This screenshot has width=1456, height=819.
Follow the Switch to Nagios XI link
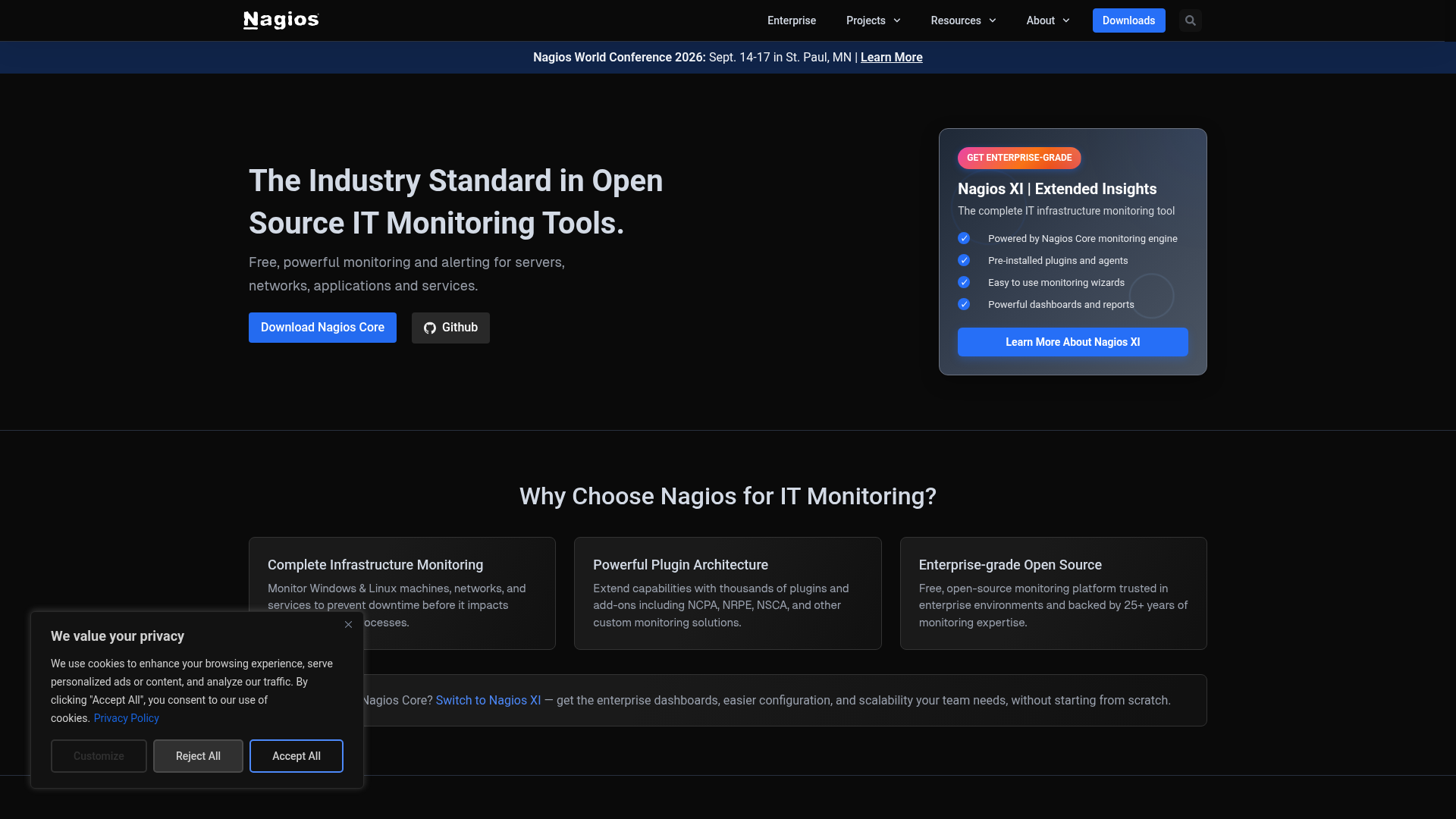(488, 700)
